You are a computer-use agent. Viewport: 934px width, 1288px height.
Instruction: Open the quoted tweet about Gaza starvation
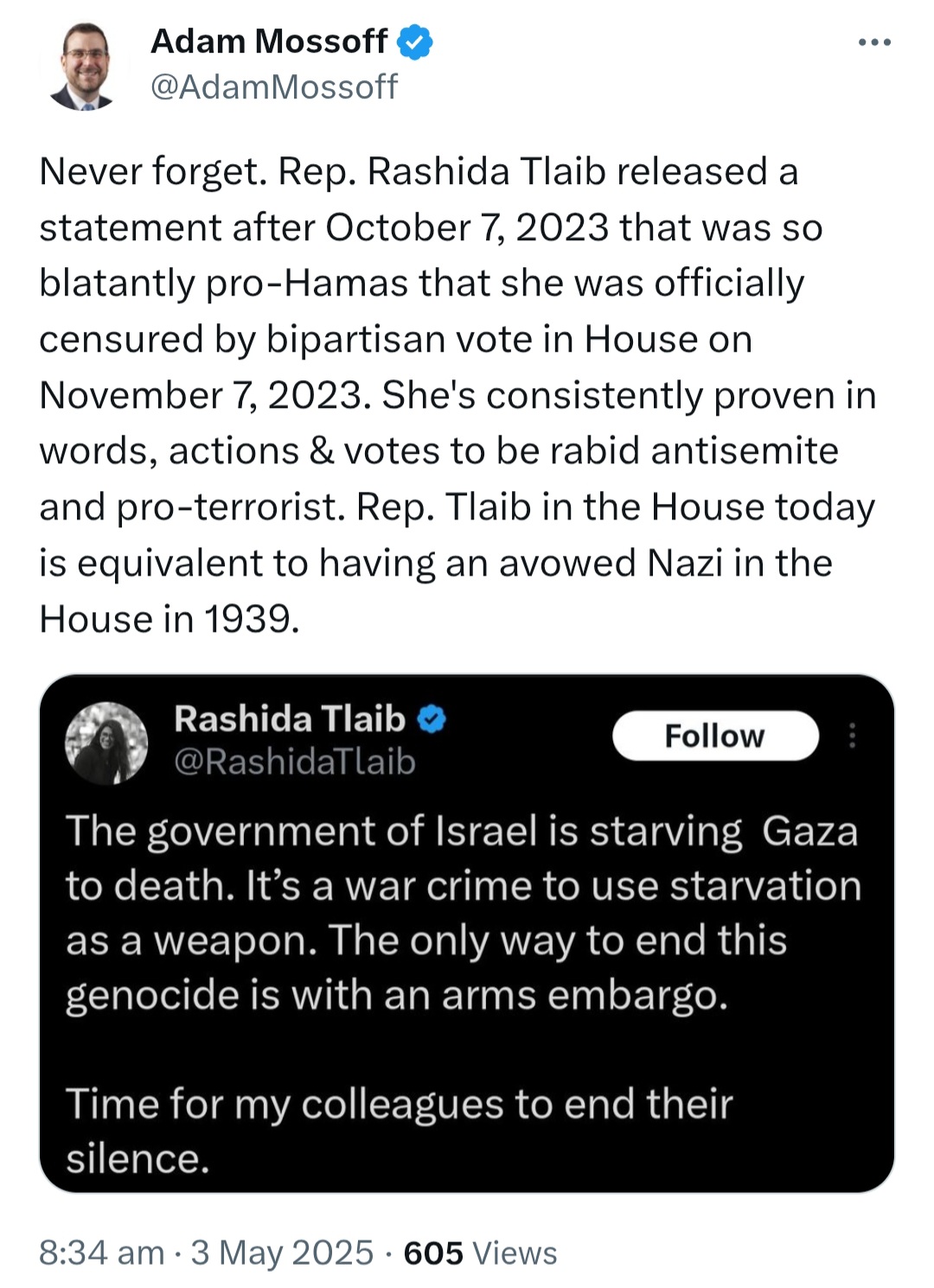click(467, 934)
